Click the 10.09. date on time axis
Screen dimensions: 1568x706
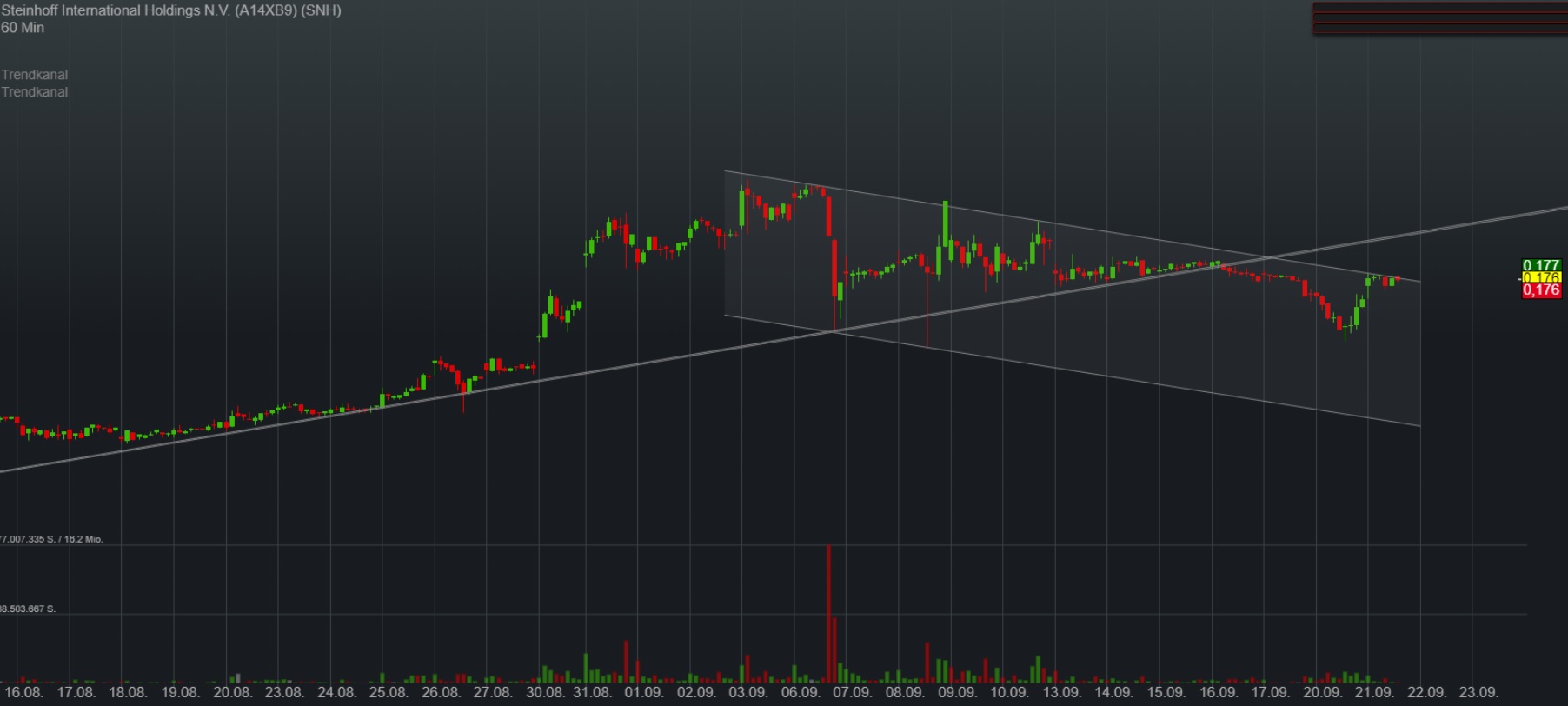pyautogui.click(x=1009, y=693)
